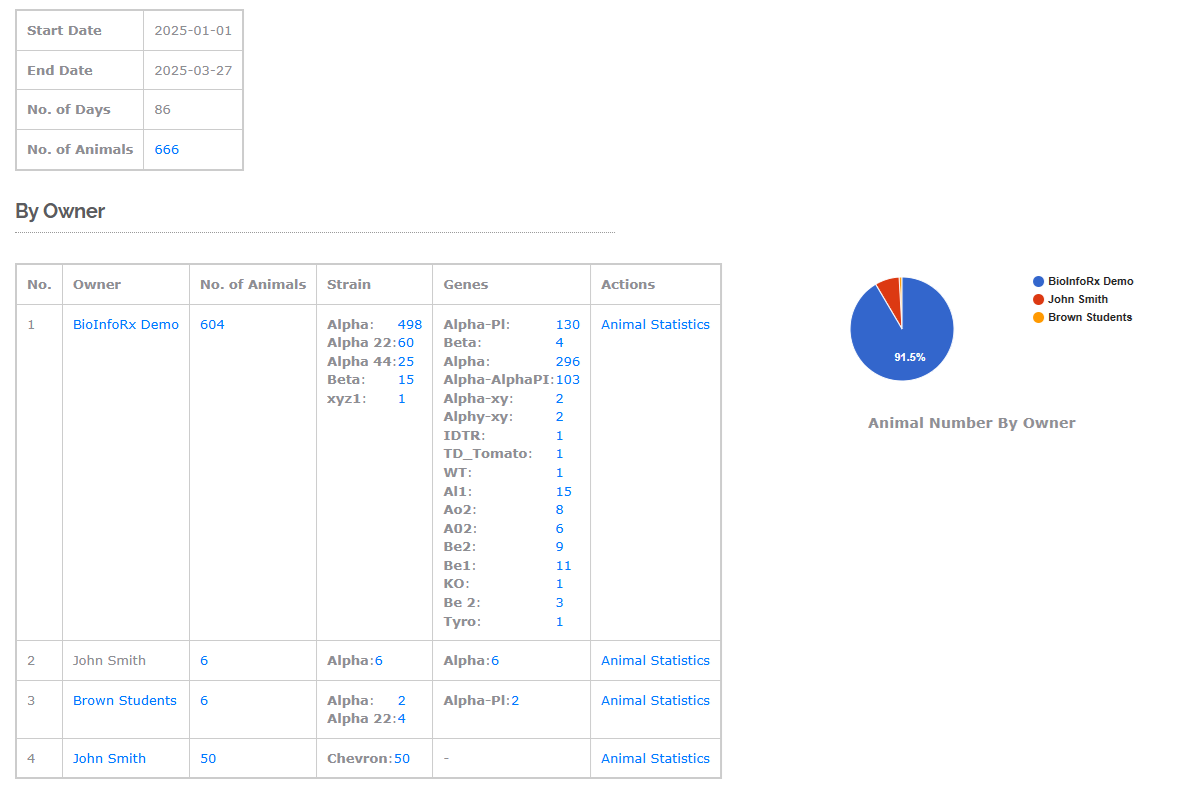Open the 50 animals count link

click(x=208, y=758)
